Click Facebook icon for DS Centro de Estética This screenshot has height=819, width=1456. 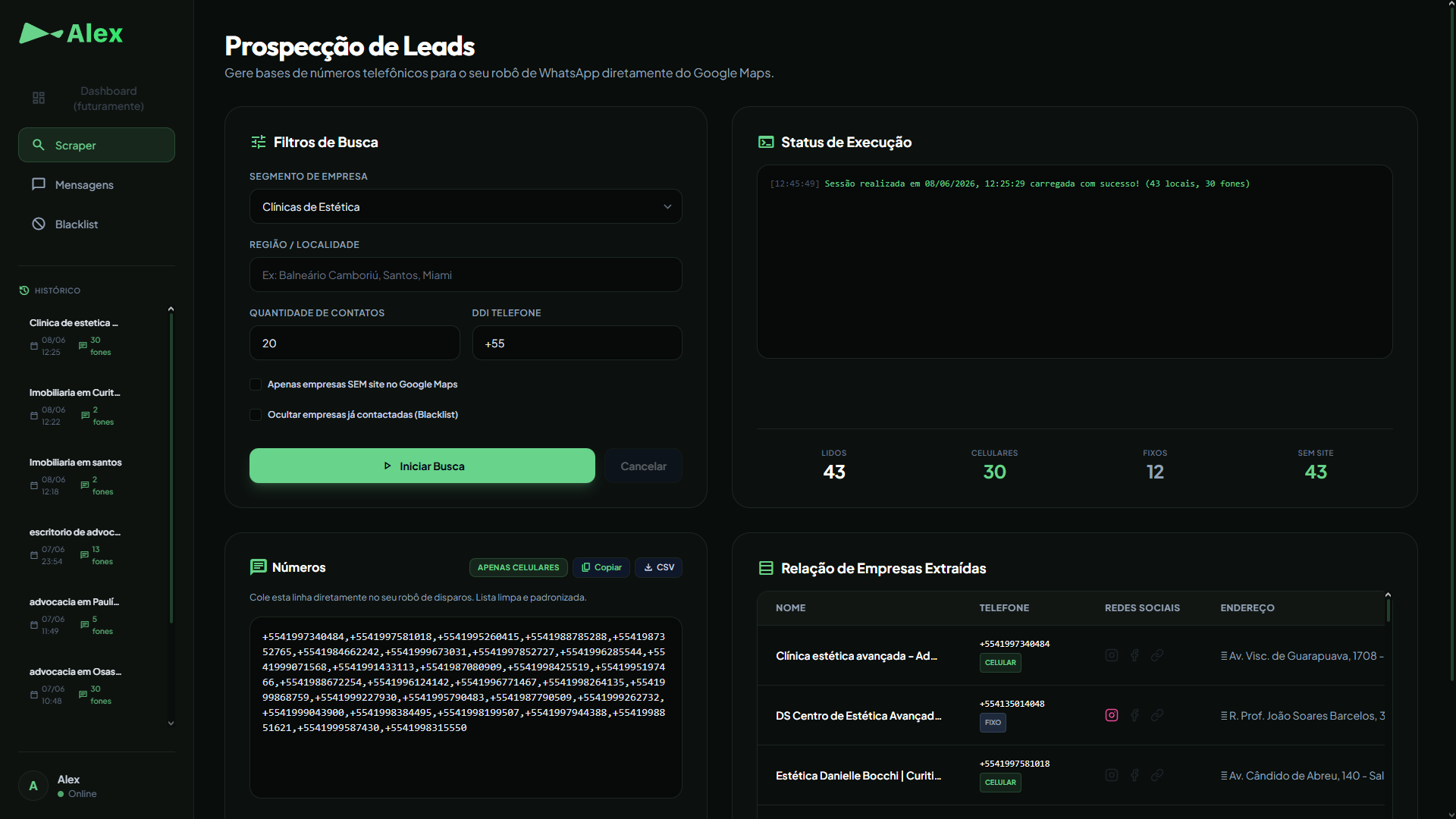click(x=1134, y=715)
